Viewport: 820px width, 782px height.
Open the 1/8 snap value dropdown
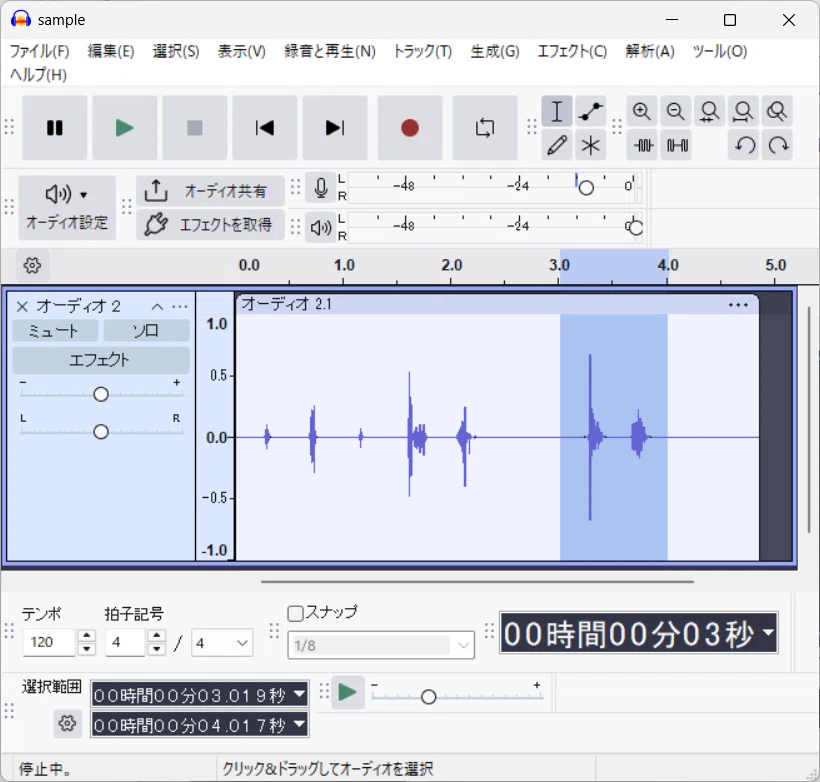[x=381, y=645]
